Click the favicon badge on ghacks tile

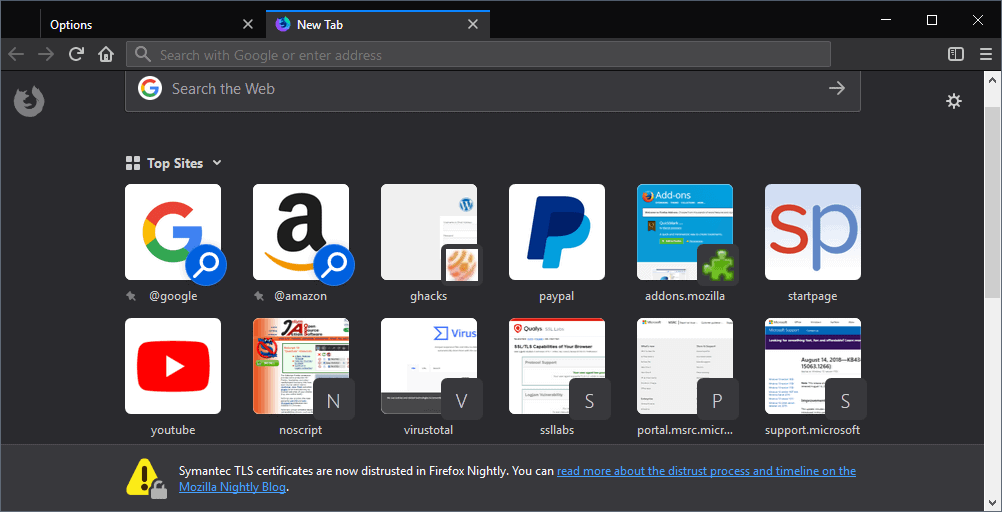tap(462, 264)
